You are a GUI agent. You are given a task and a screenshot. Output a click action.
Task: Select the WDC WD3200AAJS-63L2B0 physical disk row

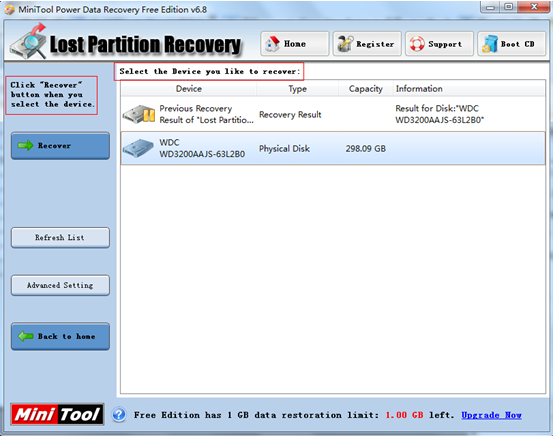(x=333, y=148)
